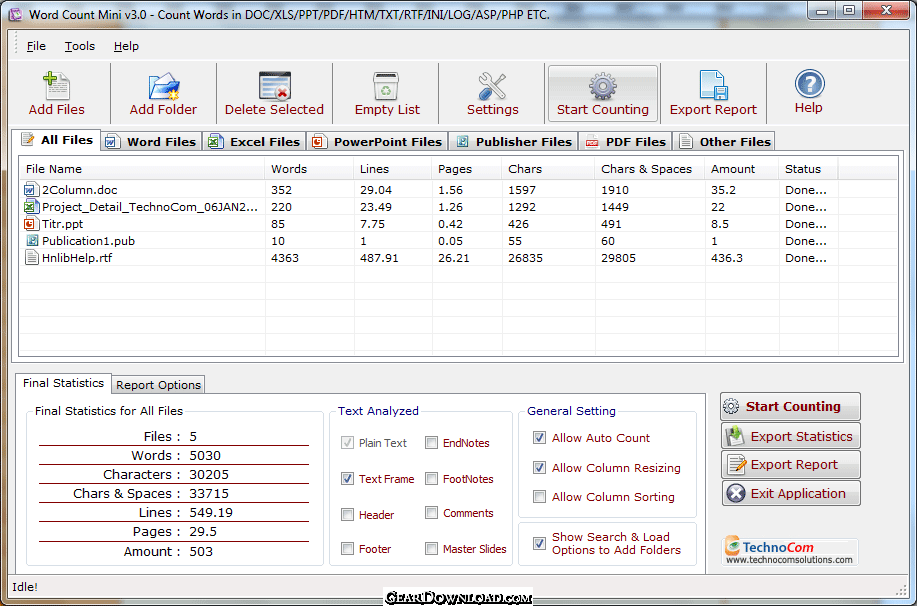
Task: Switch to the PowerPoint Files tab
Action: 378,142
